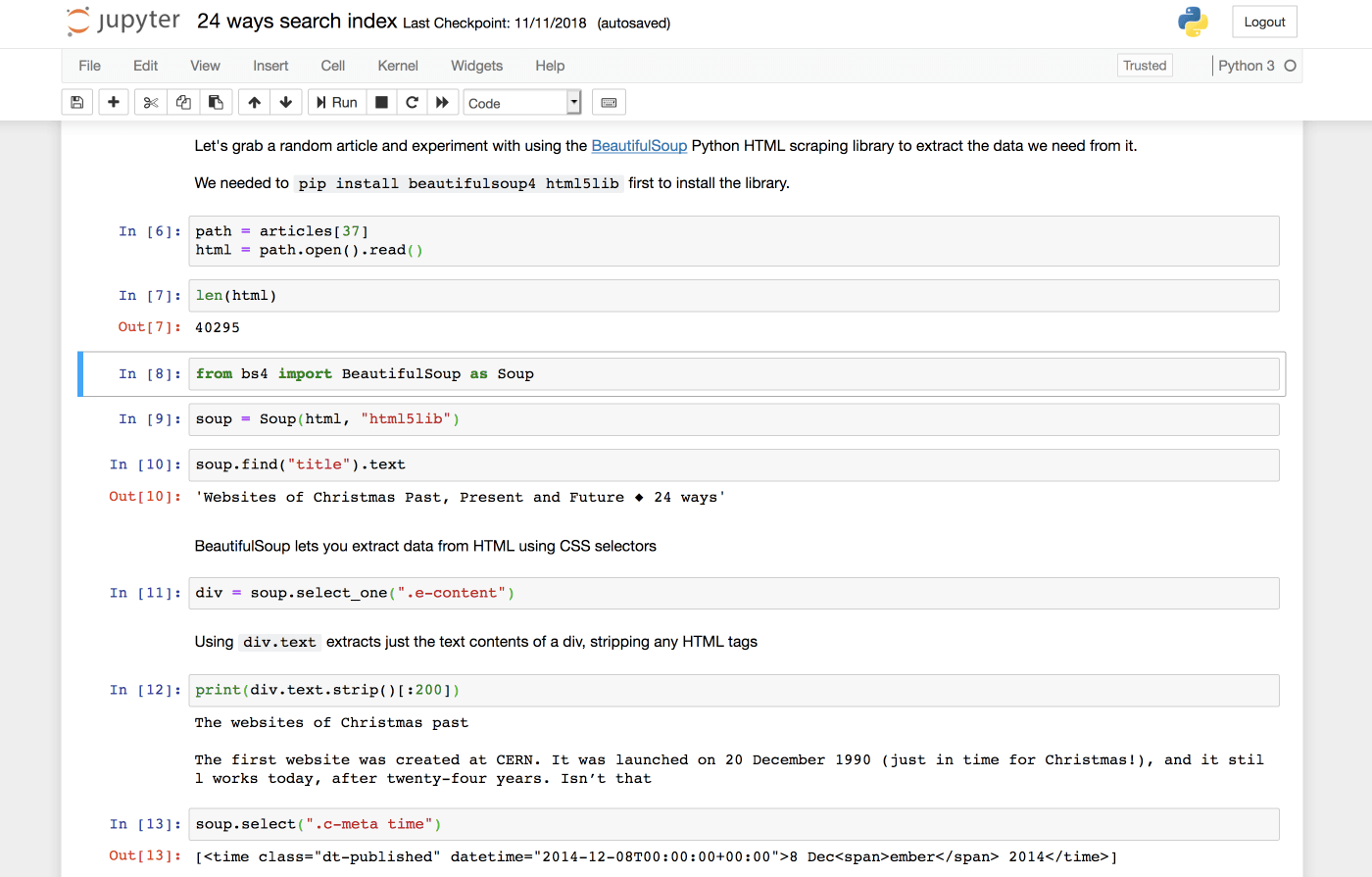Image resolution: width=1372 pixels, height=877 pixels.
Task: Run the selected cell
Action: point(336,102)
